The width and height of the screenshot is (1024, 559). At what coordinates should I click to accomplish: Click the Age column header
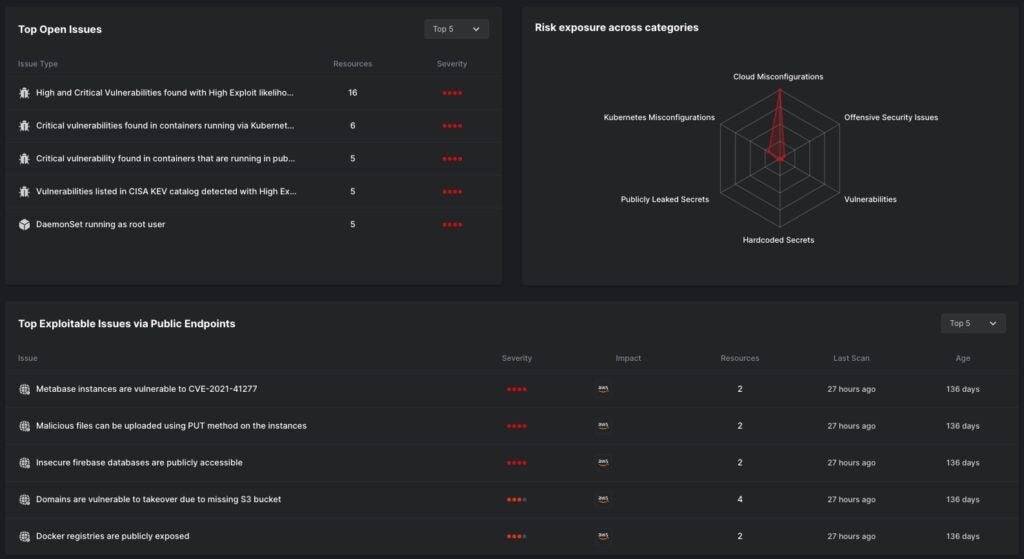tap(962, 358)
